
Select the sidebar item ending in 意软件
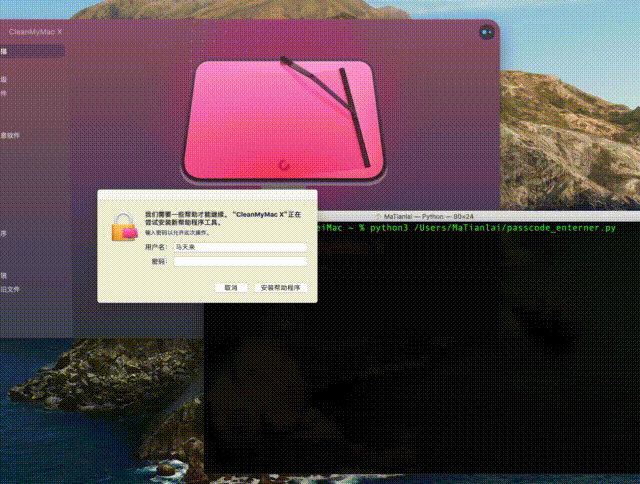pyautogui.click(x=10, y=135)
